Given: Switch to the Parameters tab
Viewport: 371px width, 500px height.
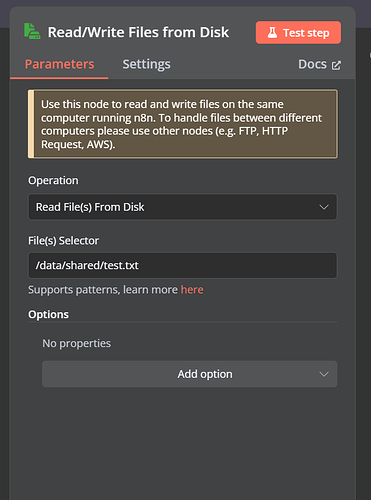Looking at the screenshot, I should click(x=59, y=64).
